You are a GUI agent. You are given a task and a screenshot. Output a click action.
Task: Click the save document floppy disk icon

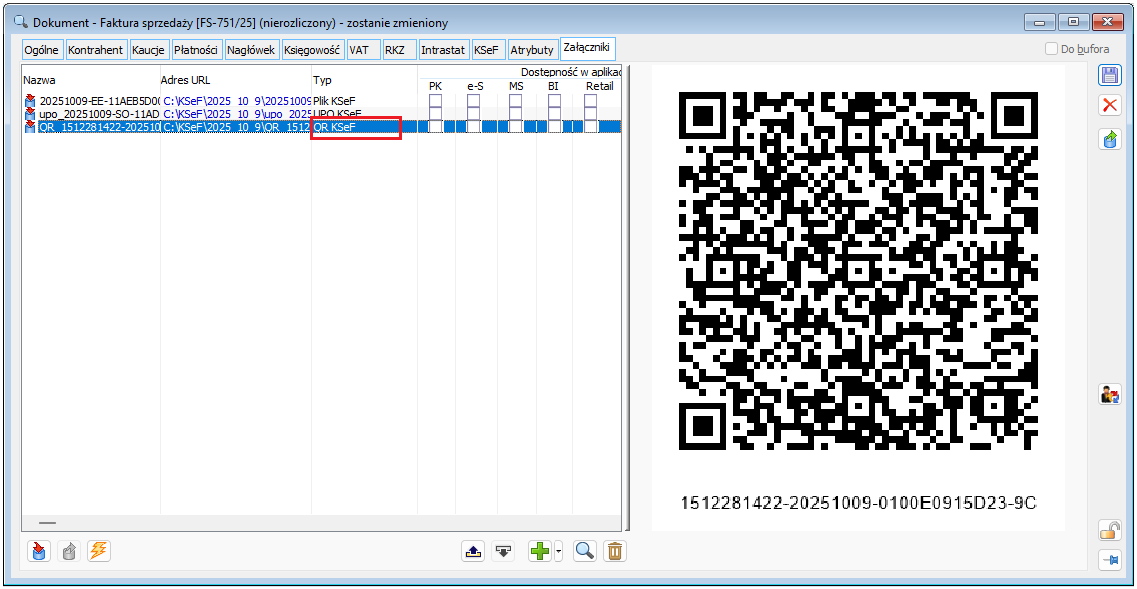(x=1109, y=75)
